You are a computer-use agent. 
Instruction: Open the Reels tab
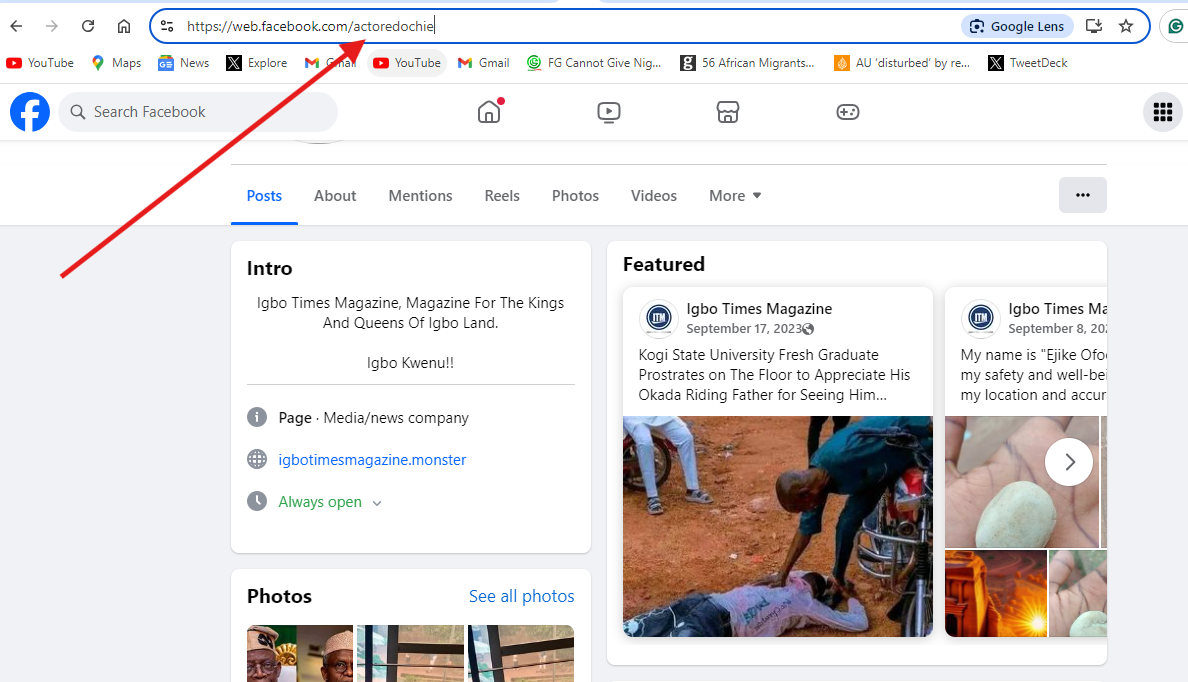click(x=502, y=196)
